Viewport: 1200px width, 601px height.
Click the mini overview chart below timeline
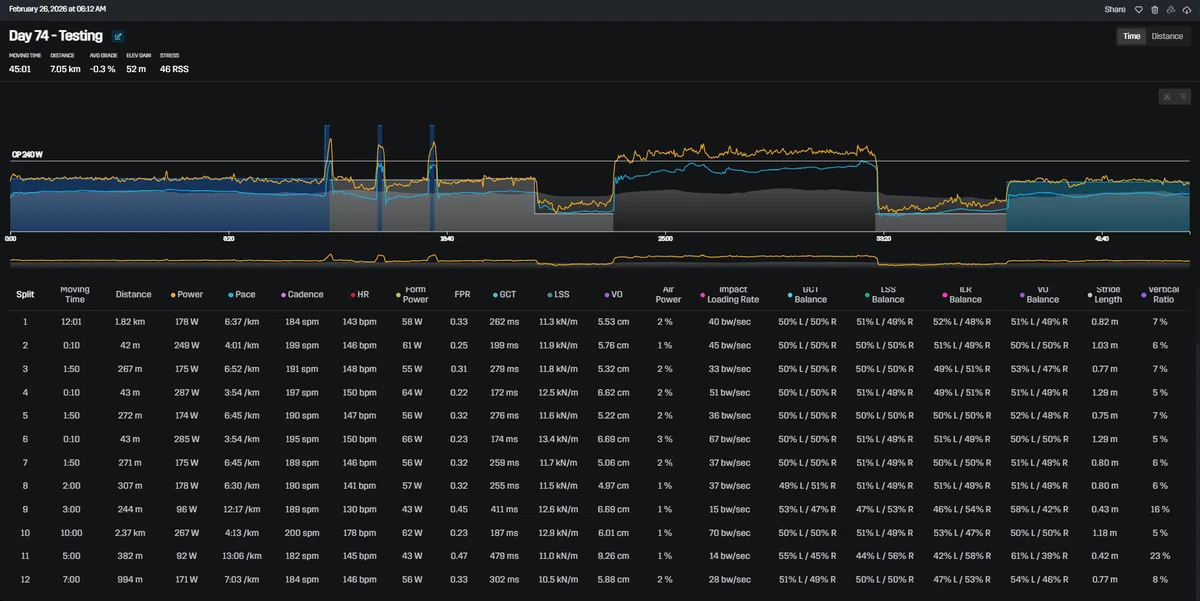pos(600,260)
